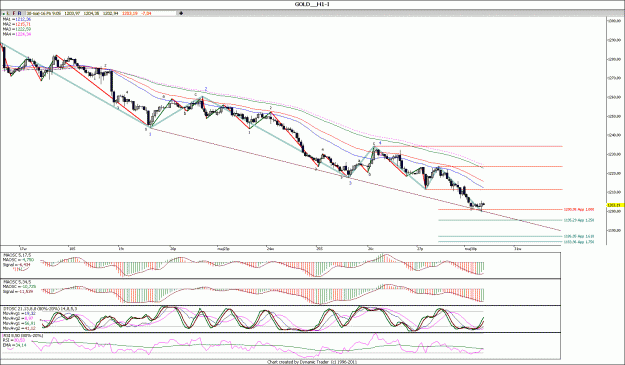The image size is (625, 365).
Task: Click the F button in chart toolbar
Action: pos(14,13)
